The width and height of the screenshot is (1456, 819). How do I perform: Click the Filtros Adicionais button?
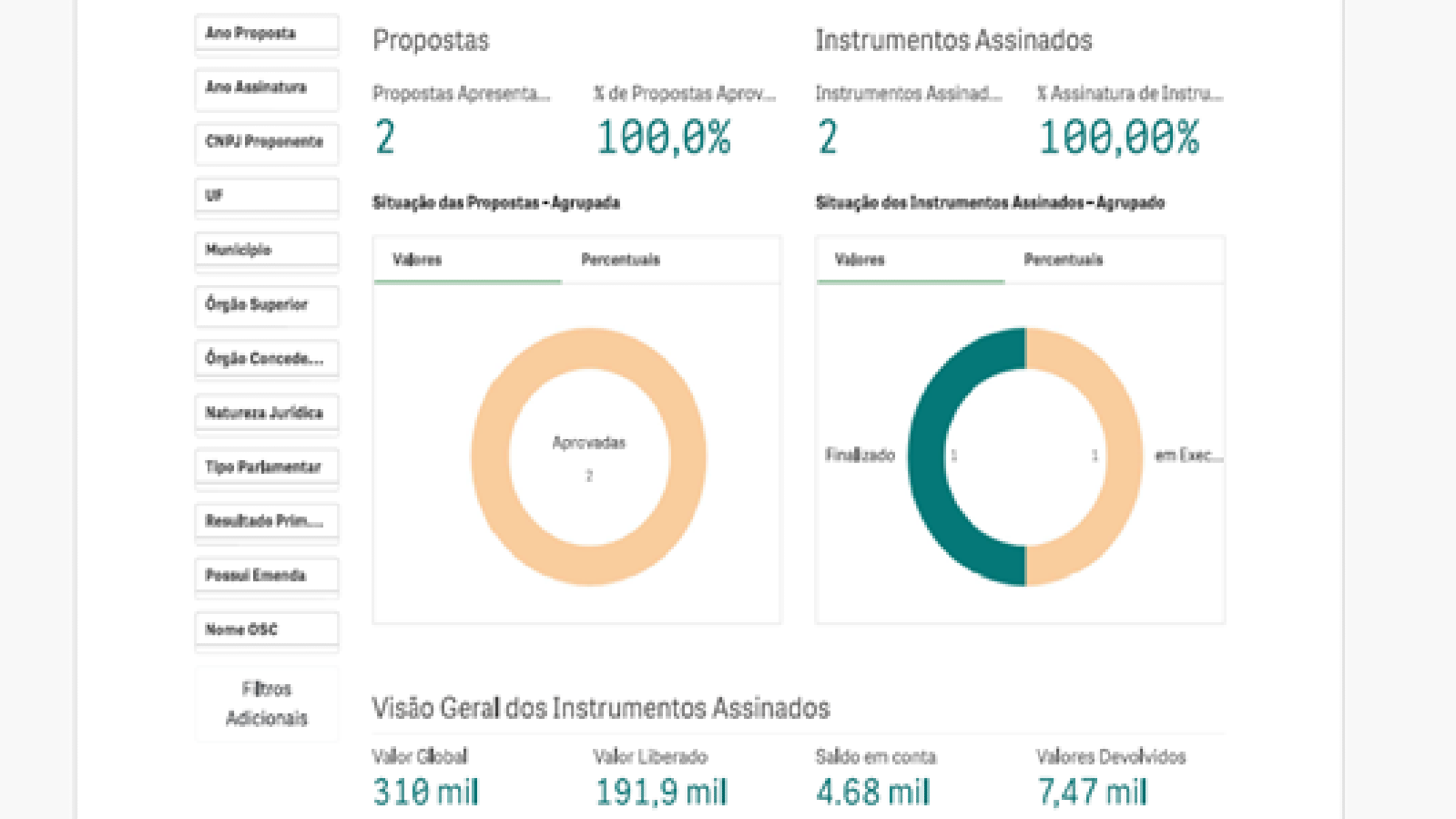click(266, 703)
